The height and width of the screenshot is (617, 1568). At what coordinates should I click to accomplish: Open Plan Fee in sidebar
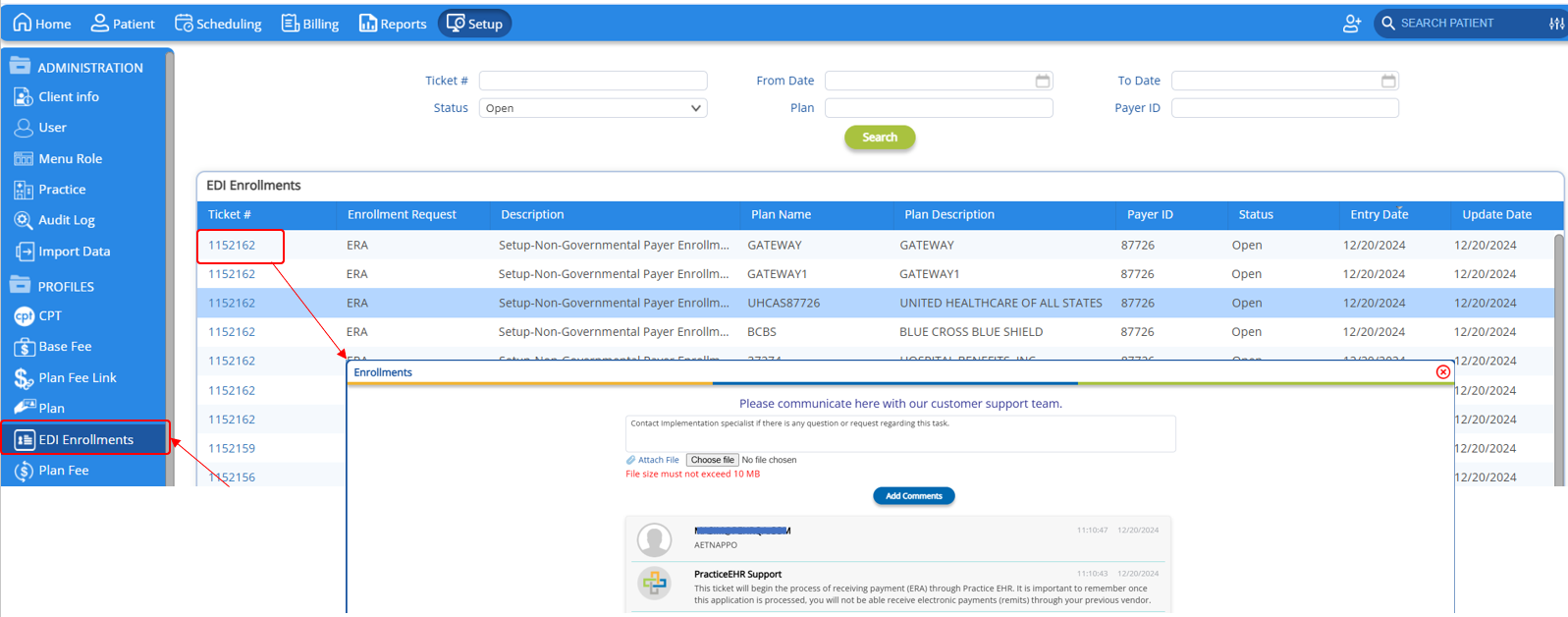(51, 471)
